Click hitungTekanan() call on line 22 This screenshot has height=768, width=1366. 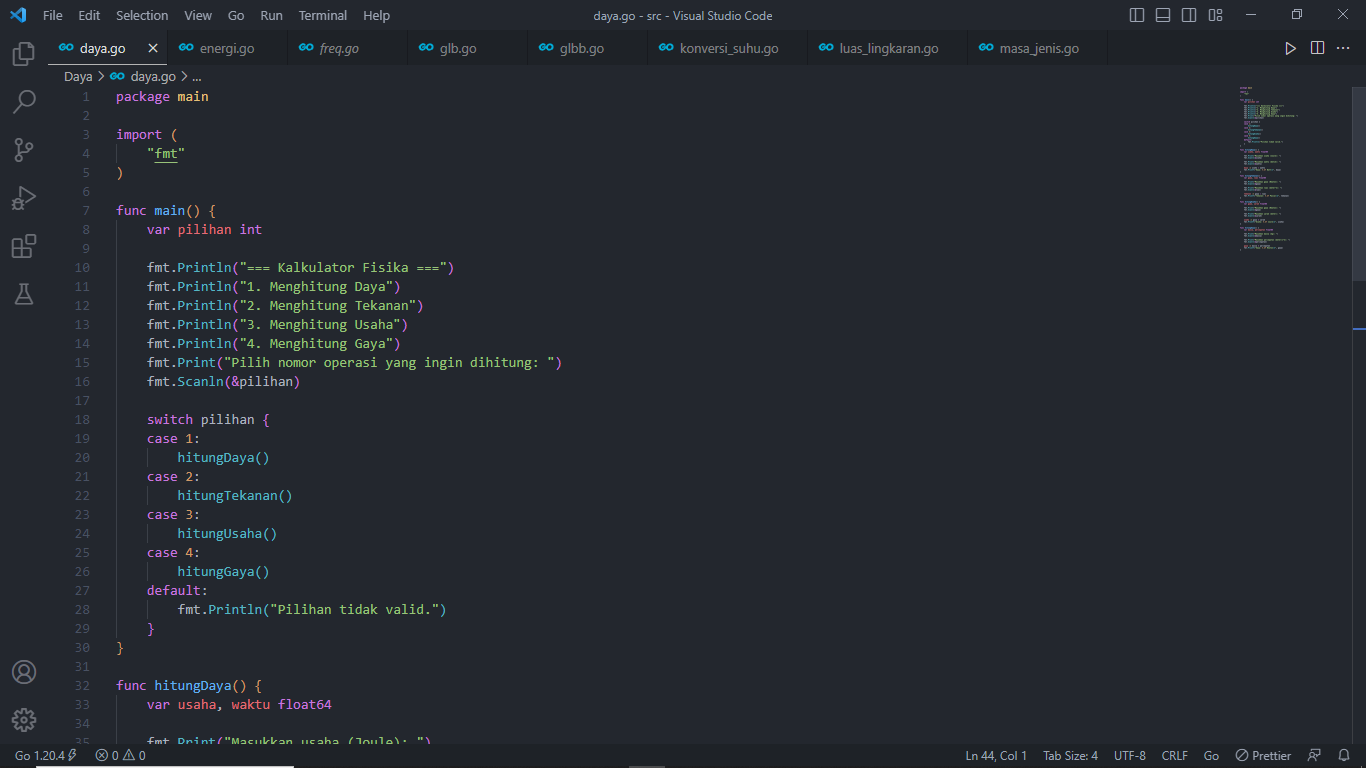[235, 496]
